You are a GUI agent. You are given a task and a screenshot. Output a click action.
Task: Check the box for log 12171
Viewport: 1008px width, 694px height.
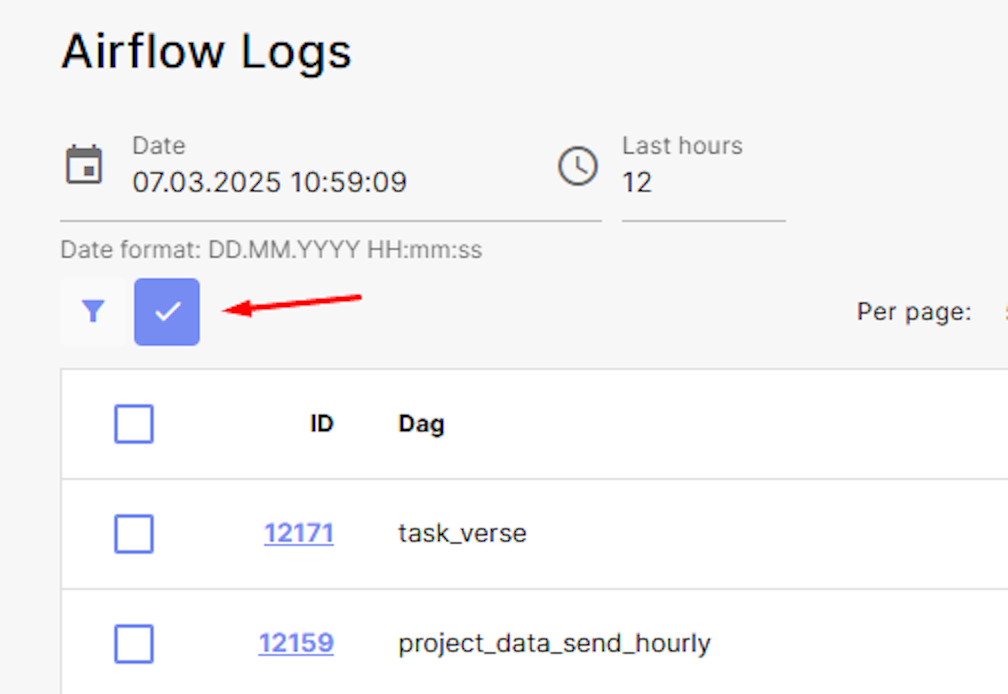coord(134,533)
